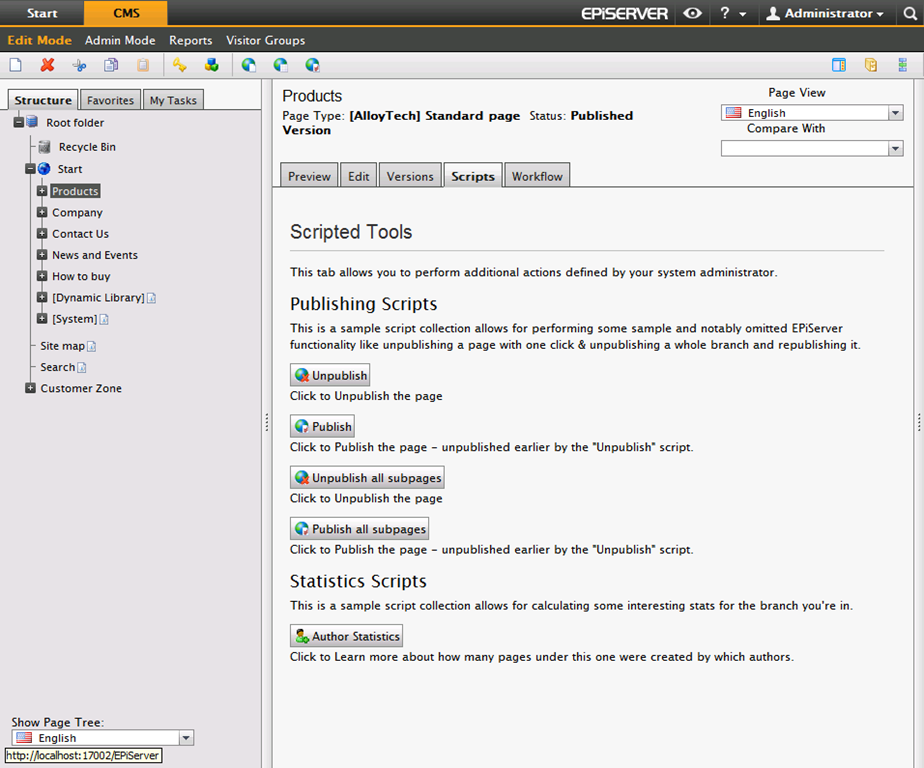Click the magnifier search icon in header
Viewport: 924px width, 768px height.
click(x=909, y=14)
